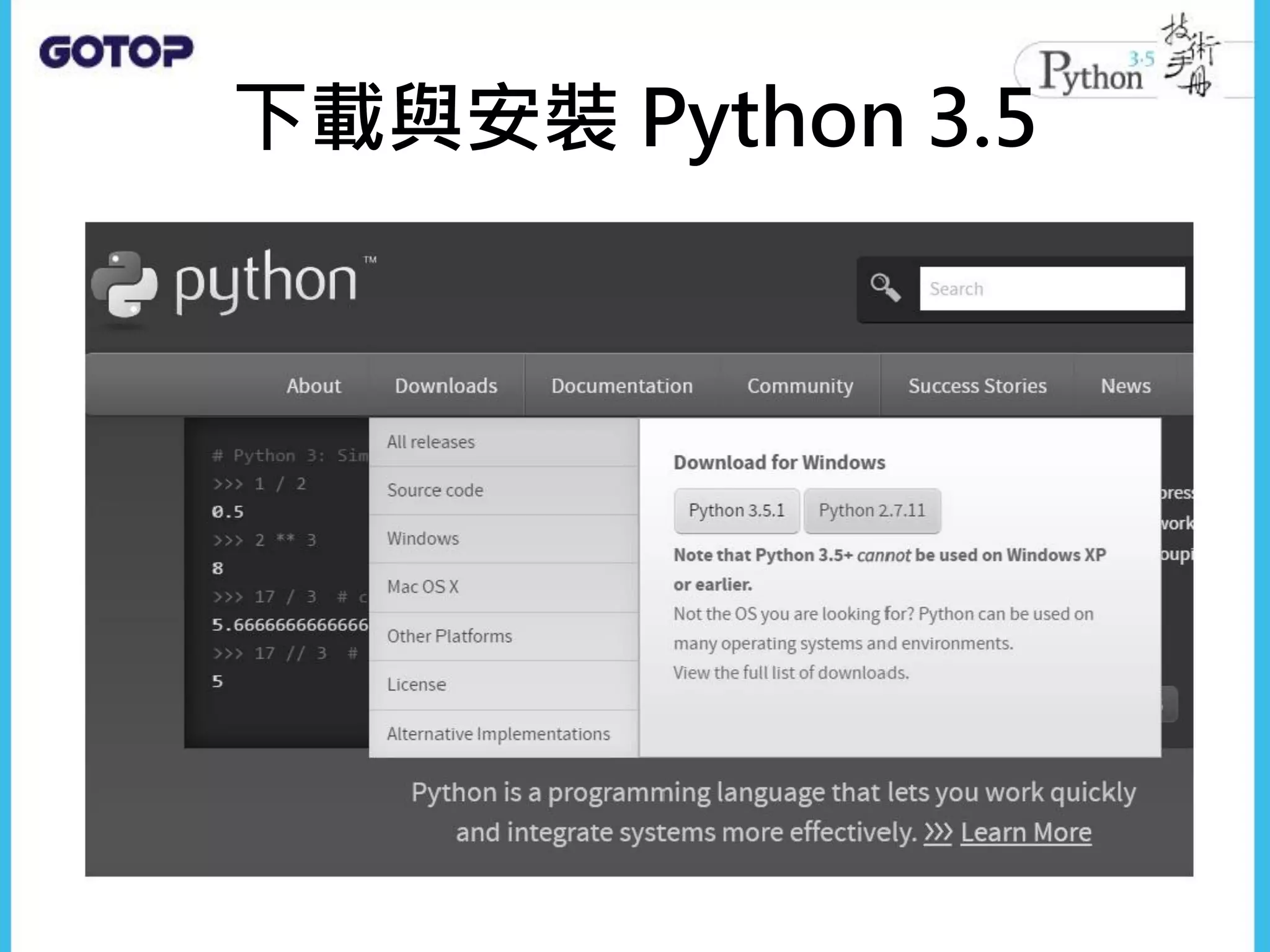This screenshot has width=1270, height=952.
Task: Click the '0.5' output line
Action: point(228,512)
